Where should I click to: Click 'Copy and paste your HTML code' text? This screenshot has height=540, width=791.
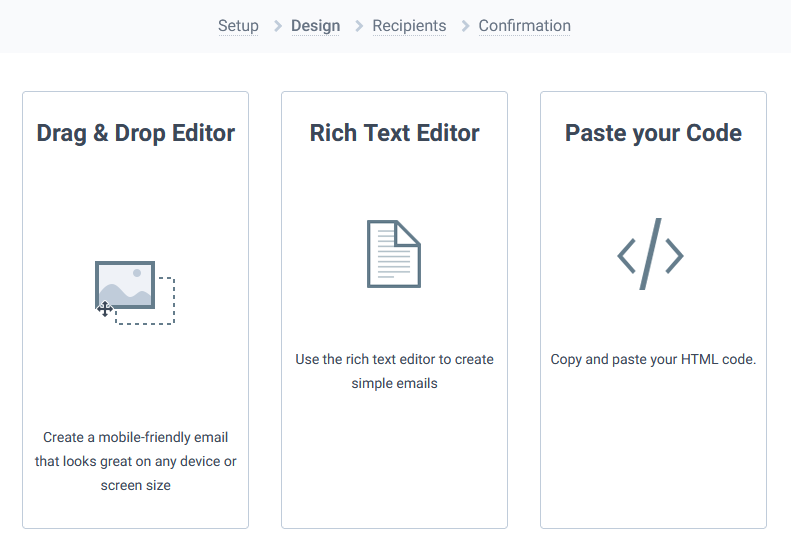(x=653, y=359)
